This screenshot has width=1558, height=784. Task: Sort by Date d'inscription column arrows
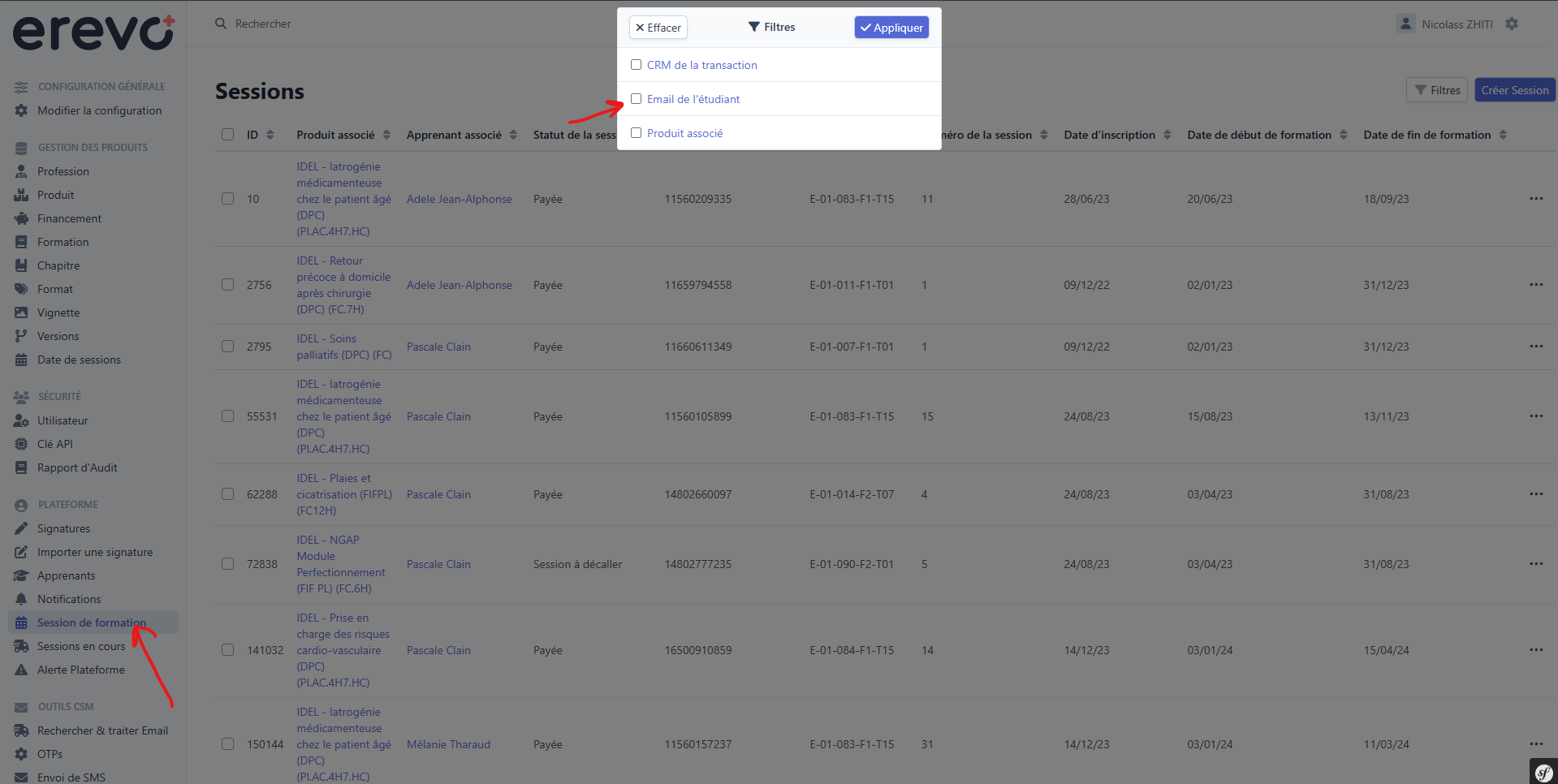click(1167, 135)
